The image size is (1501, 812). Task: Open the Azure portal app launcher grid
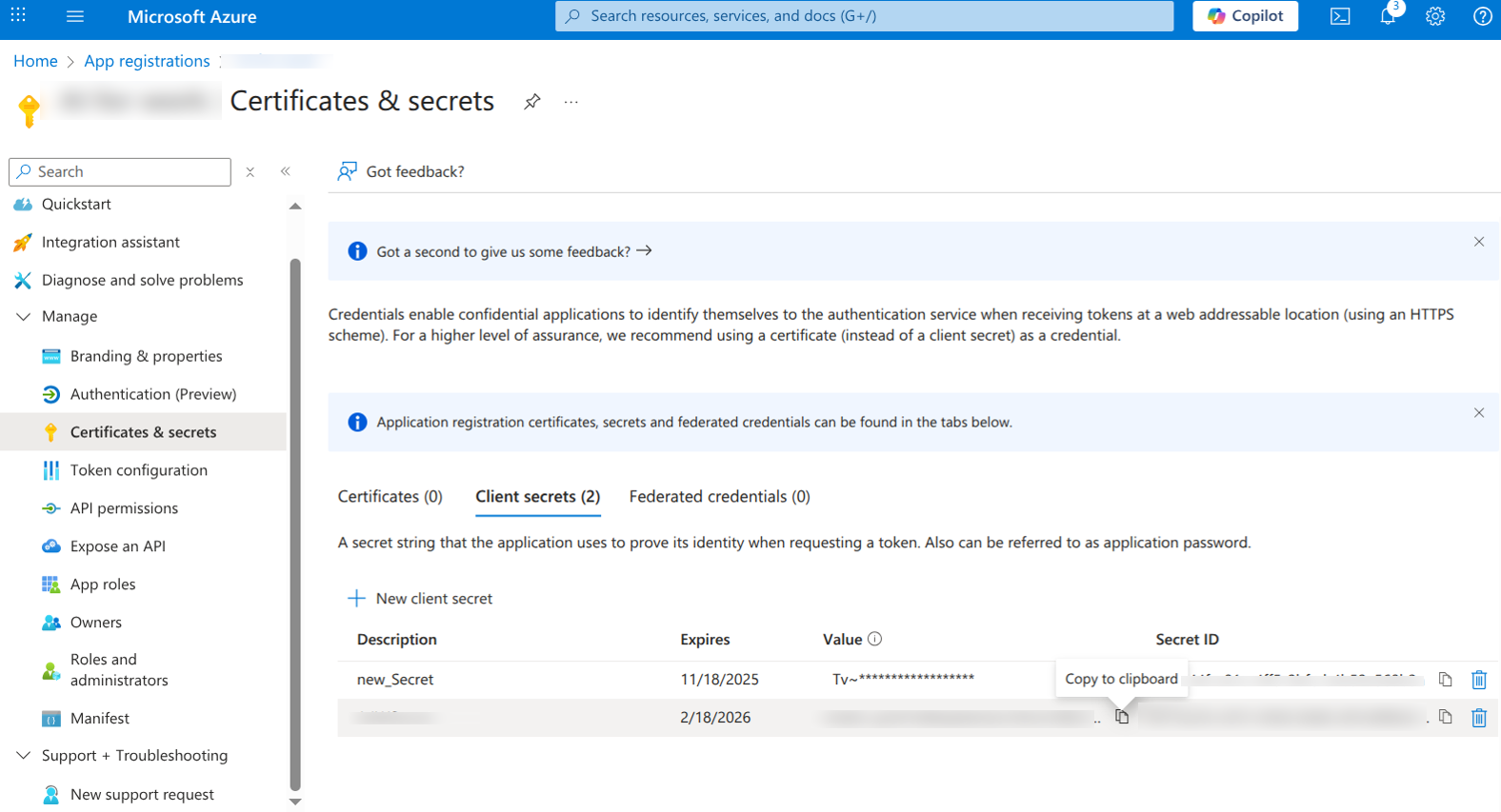pos(18,15)
